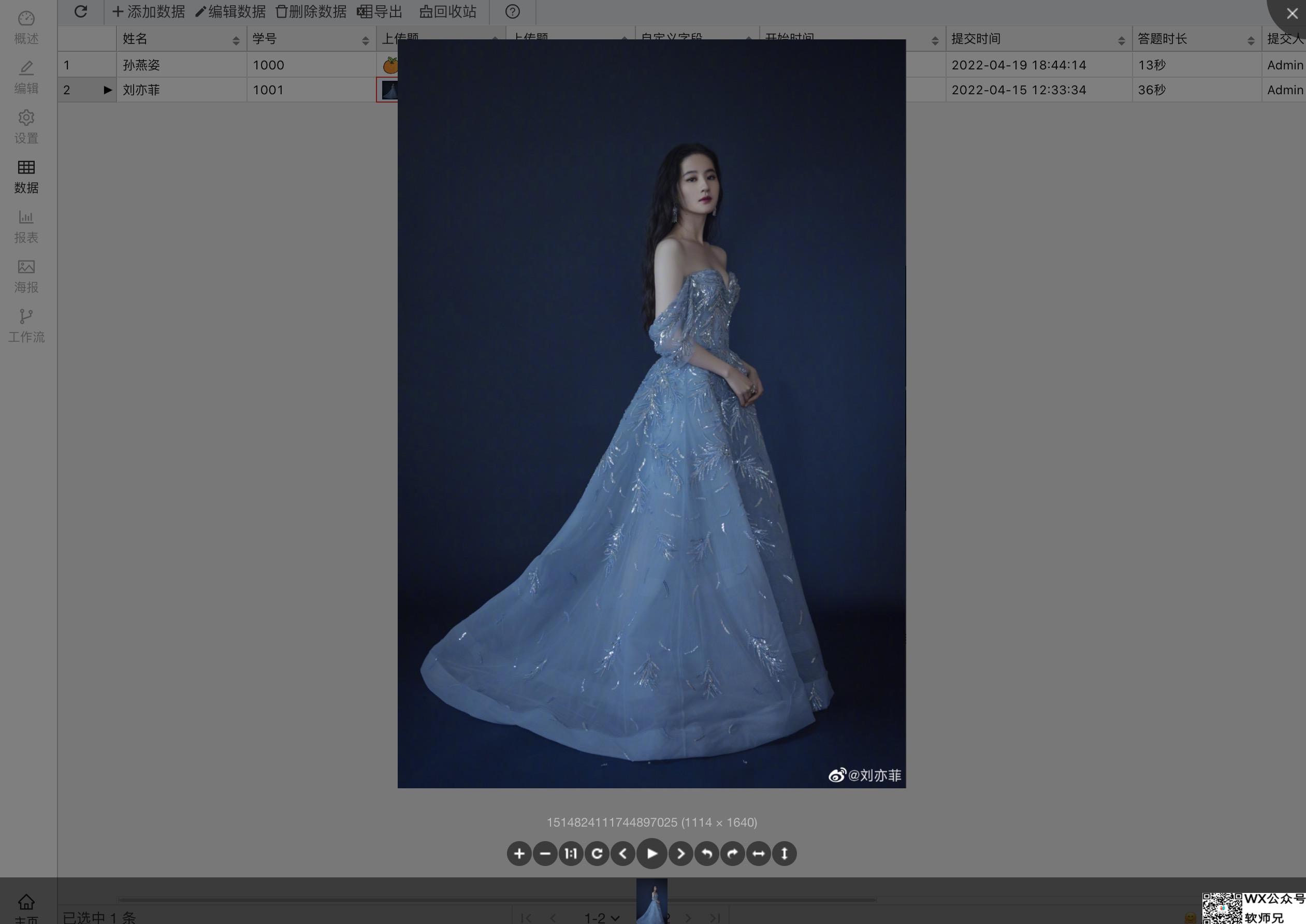This screenshot has width=1306, height=924.
Task: Zoom in with the viewer plus button
Action: 519,854
